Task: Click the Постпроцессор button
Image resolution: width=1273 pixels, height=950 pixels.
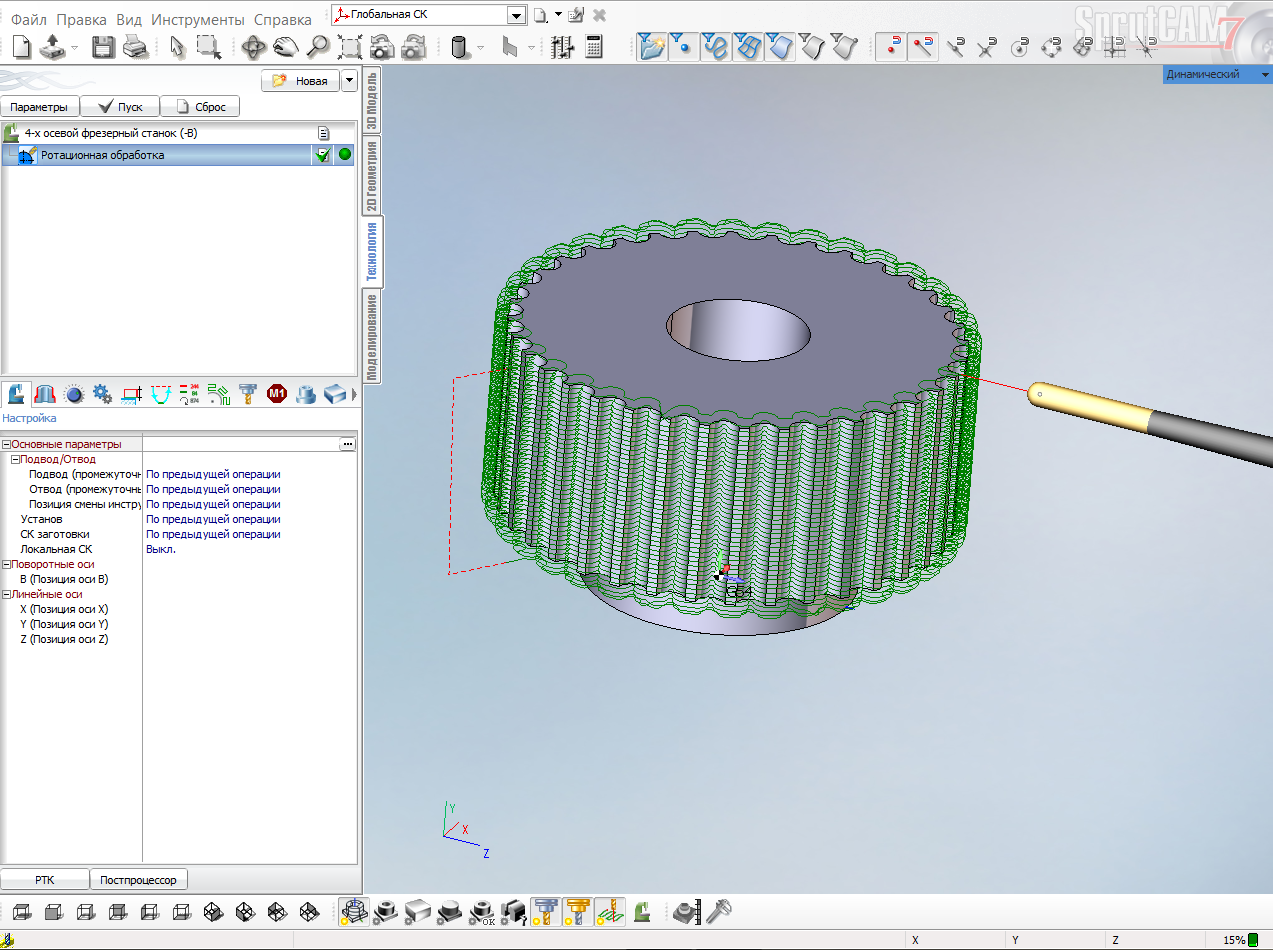Action: pyautogui.click(x=138, y=880)
